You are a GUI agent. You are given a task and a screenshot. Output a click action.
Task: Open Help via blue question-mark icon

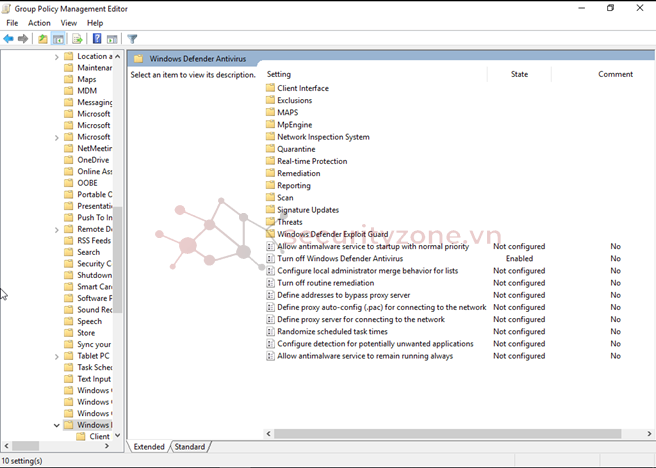pos(97,39)
